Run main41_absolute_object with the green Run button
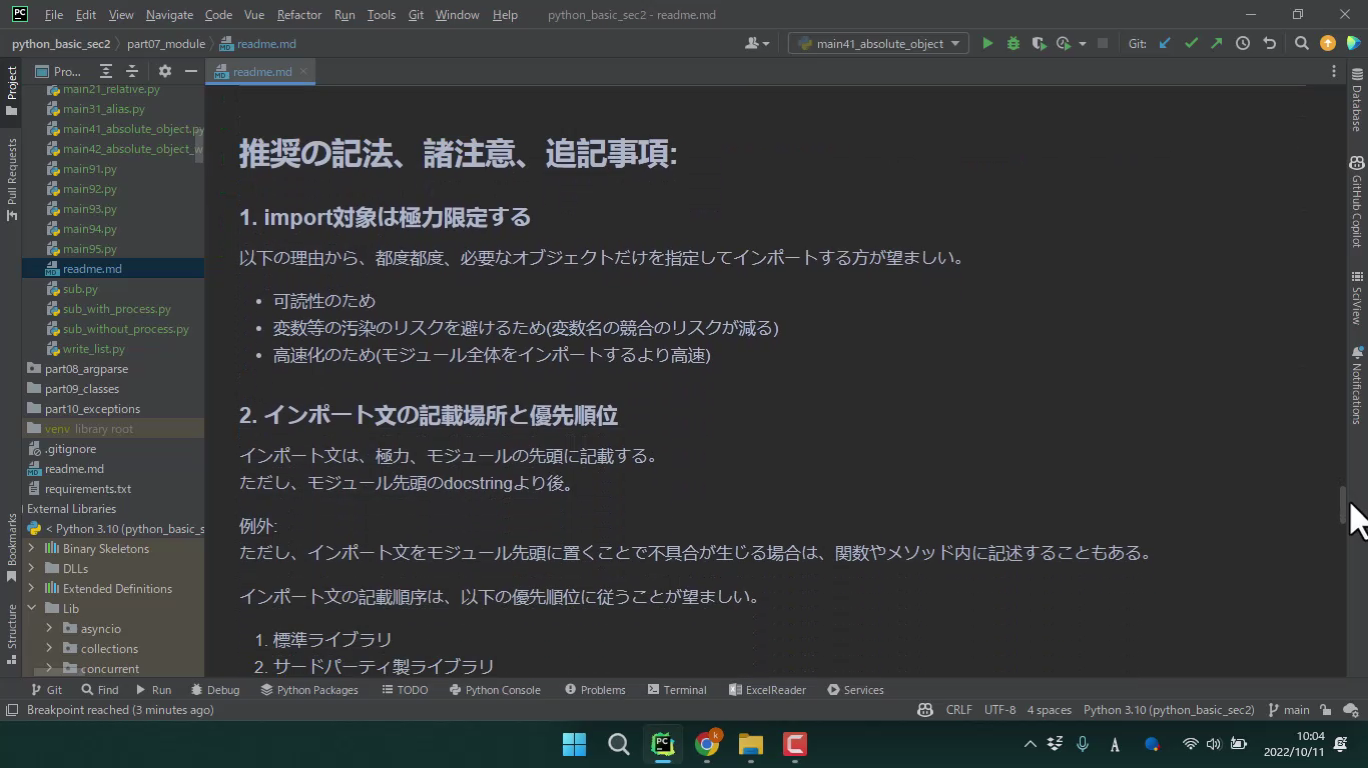Viewport: 1368px width, 768px height. point(987,44)
